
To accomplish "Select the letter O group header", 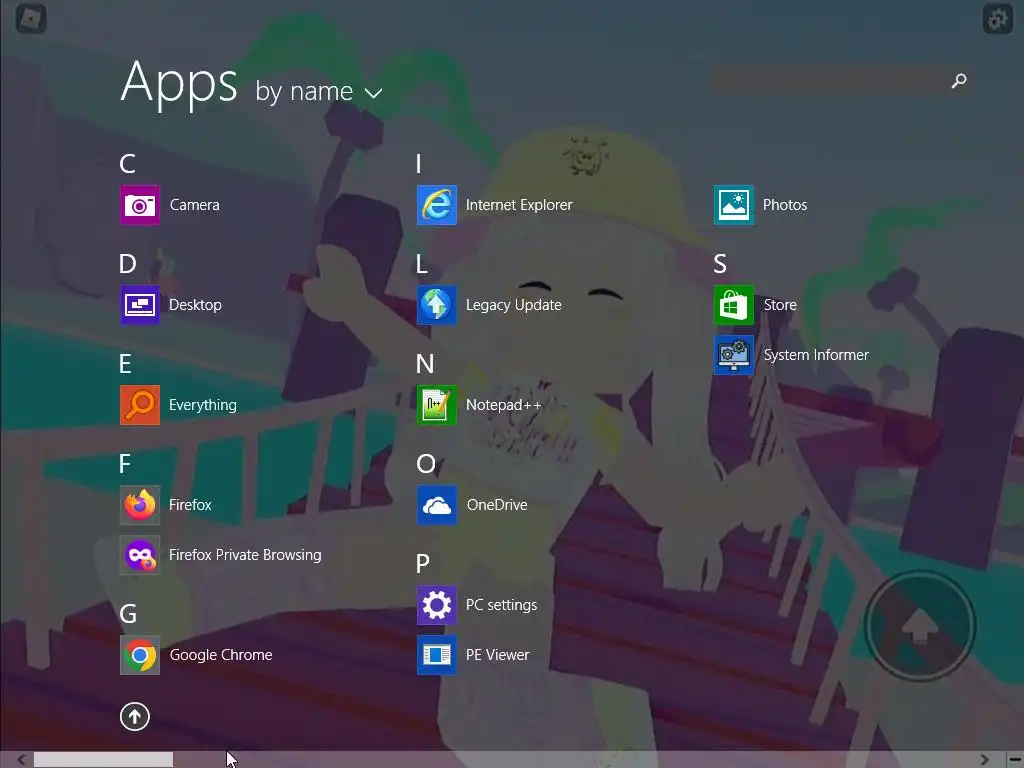I will coord(426,464).
